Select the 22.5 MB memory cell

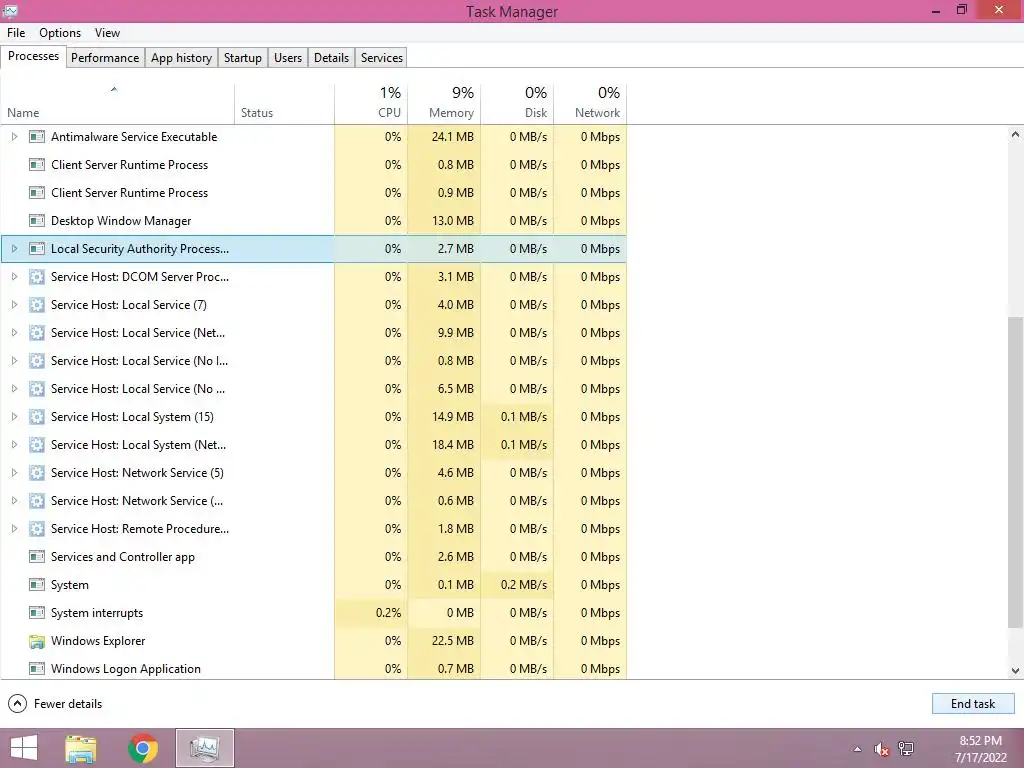point(444,641)
